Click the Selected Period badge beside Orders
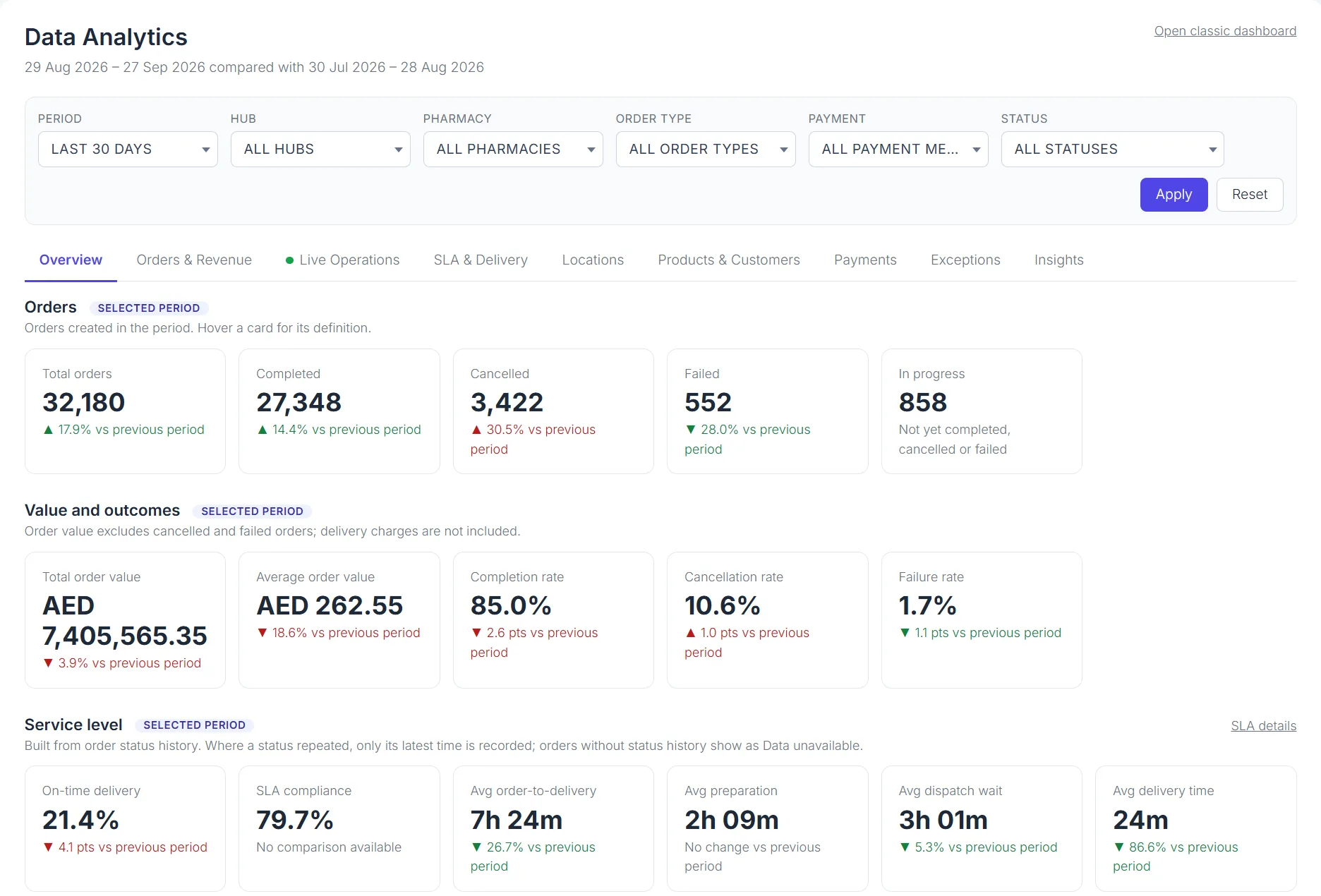Image resolution: width=1321 pixels, height=896 pixels. coord(148,308)
